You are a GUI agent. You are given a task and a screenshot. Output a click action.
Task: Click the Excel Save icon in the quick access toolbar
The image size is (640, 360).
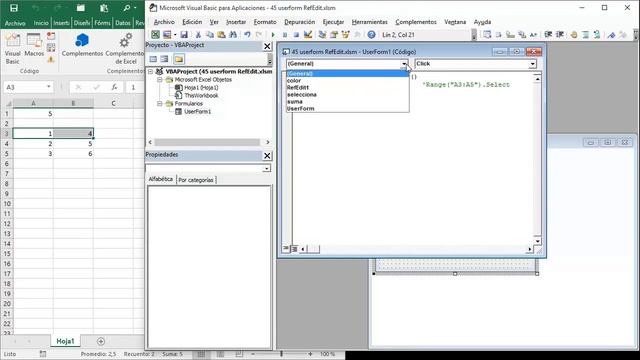pyautogui.click(x=13, y=8)
